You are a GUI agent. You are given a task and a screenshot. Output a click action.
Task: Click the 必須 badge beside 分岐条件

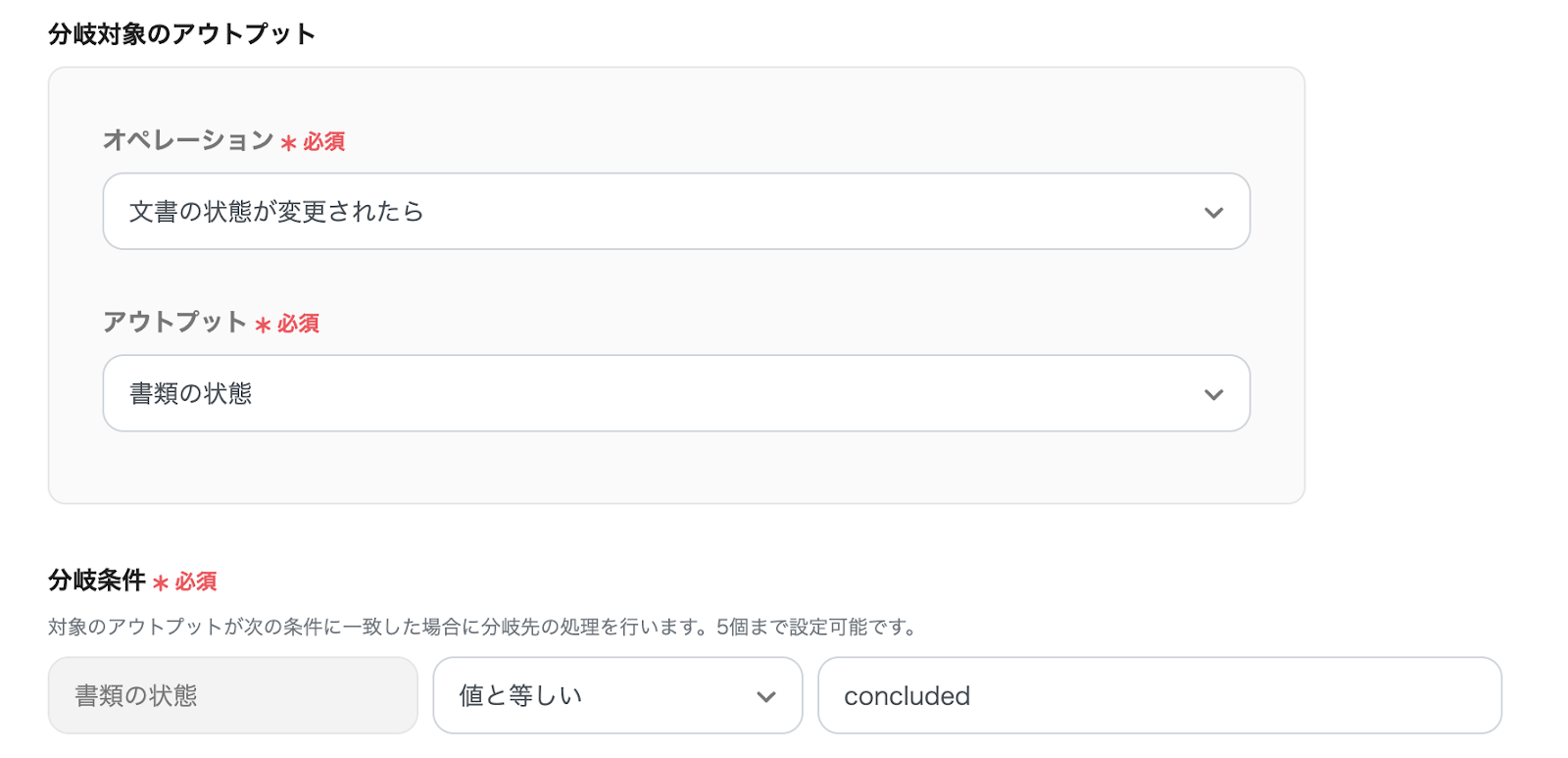[196, 582]
